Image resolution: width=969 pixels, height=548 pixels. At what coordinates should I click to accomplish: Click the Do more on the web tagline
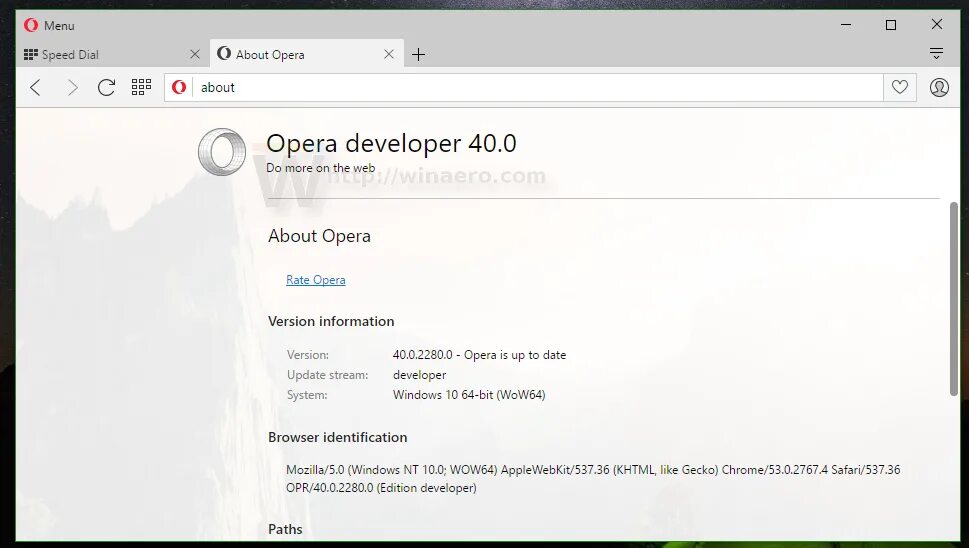coord(321,168)
